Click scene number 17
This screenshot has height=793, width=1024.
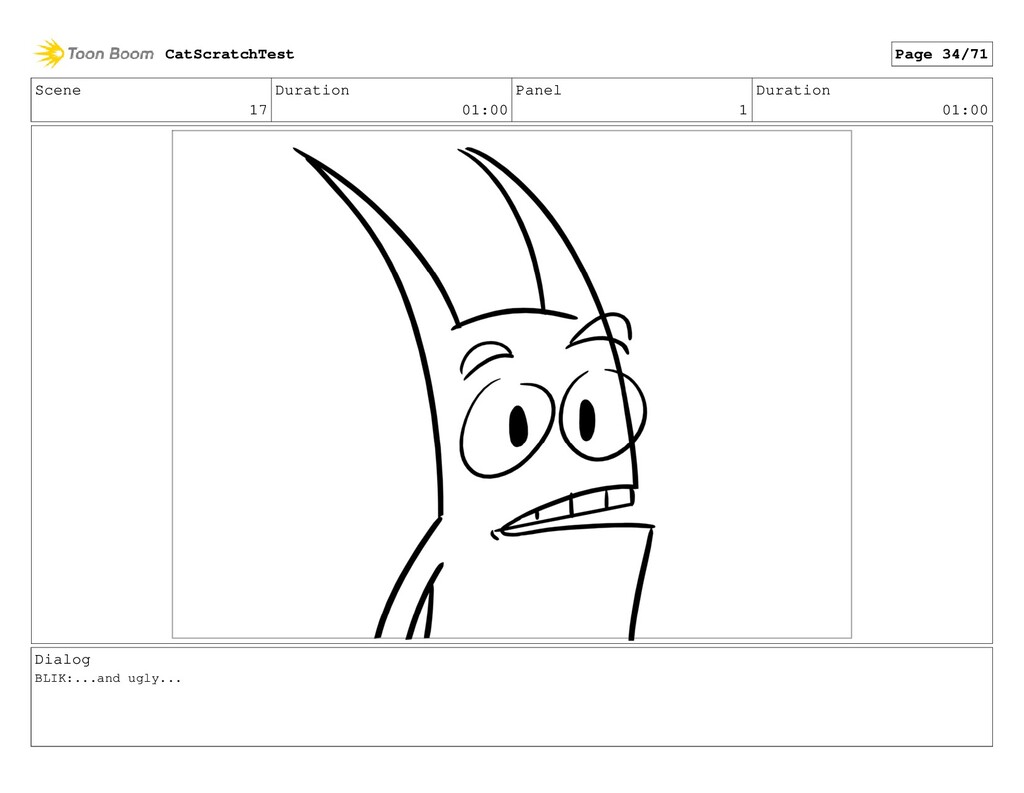pos(258,110)
